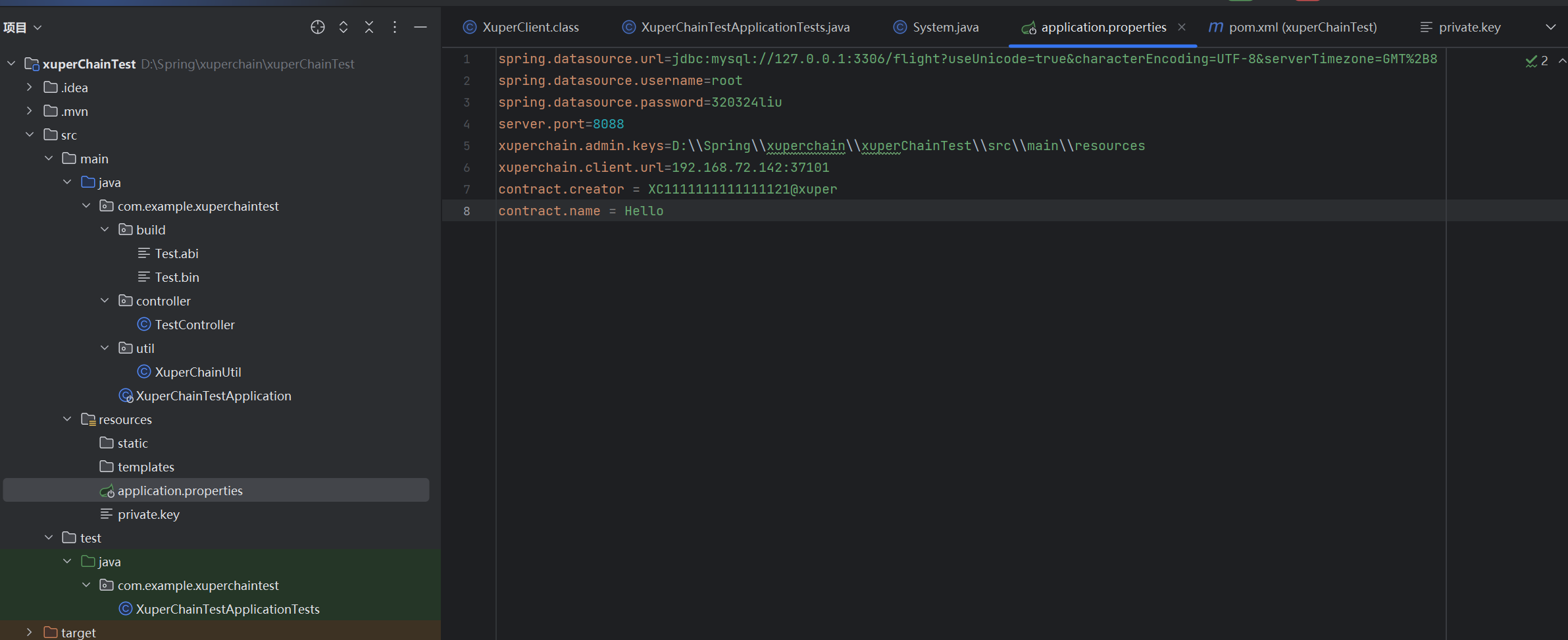Select Test.abi file in build package
Screen dimensions: 1568x640
tap(176, 253)
